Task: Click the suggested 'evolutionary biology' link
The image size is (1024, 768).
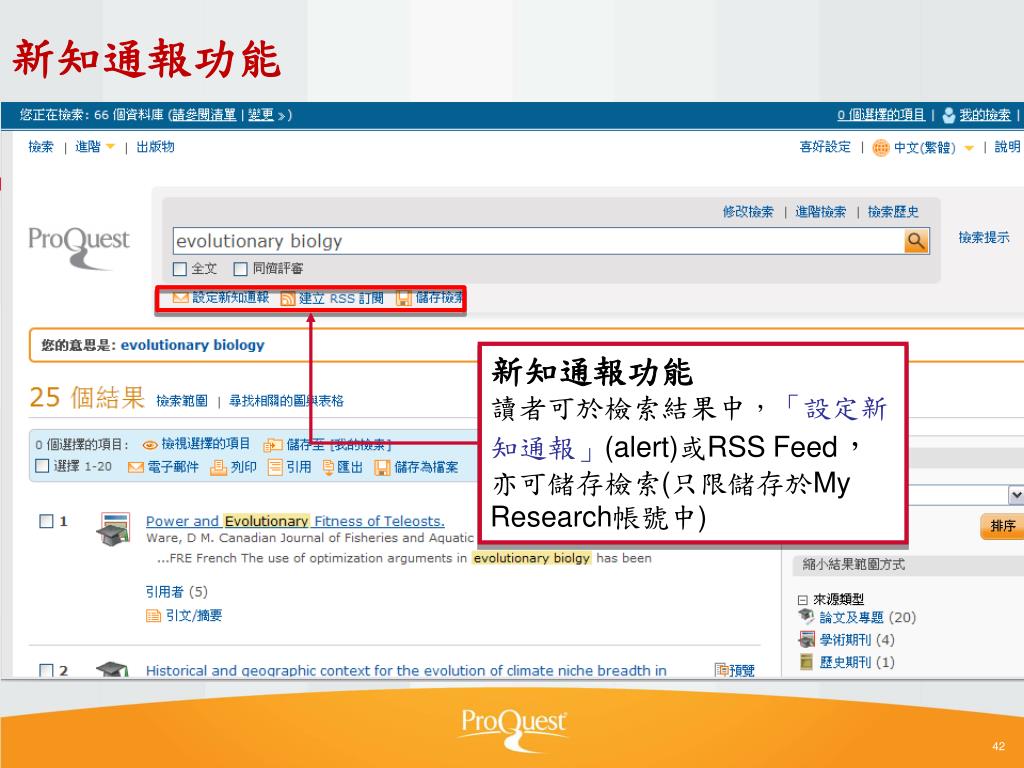Action: [x=193, y=345]
